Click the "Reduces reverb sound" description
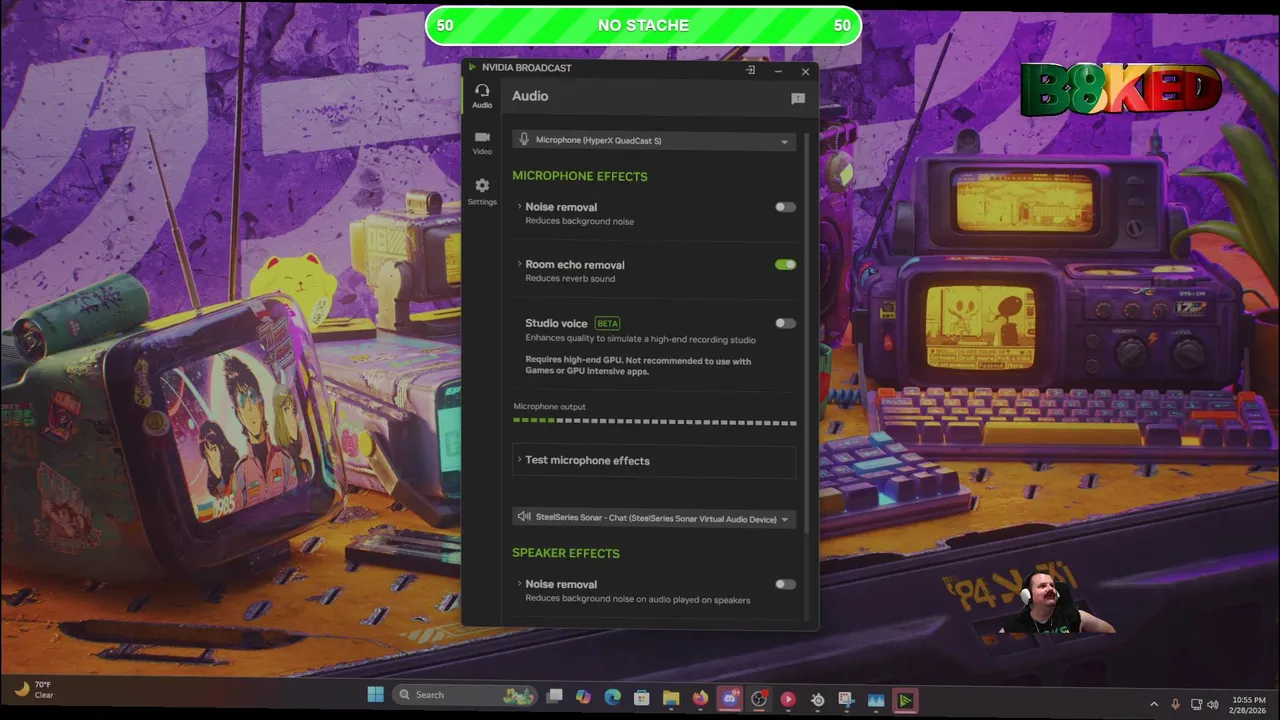Screen dimensions: 1280x720 pos(570,279)
